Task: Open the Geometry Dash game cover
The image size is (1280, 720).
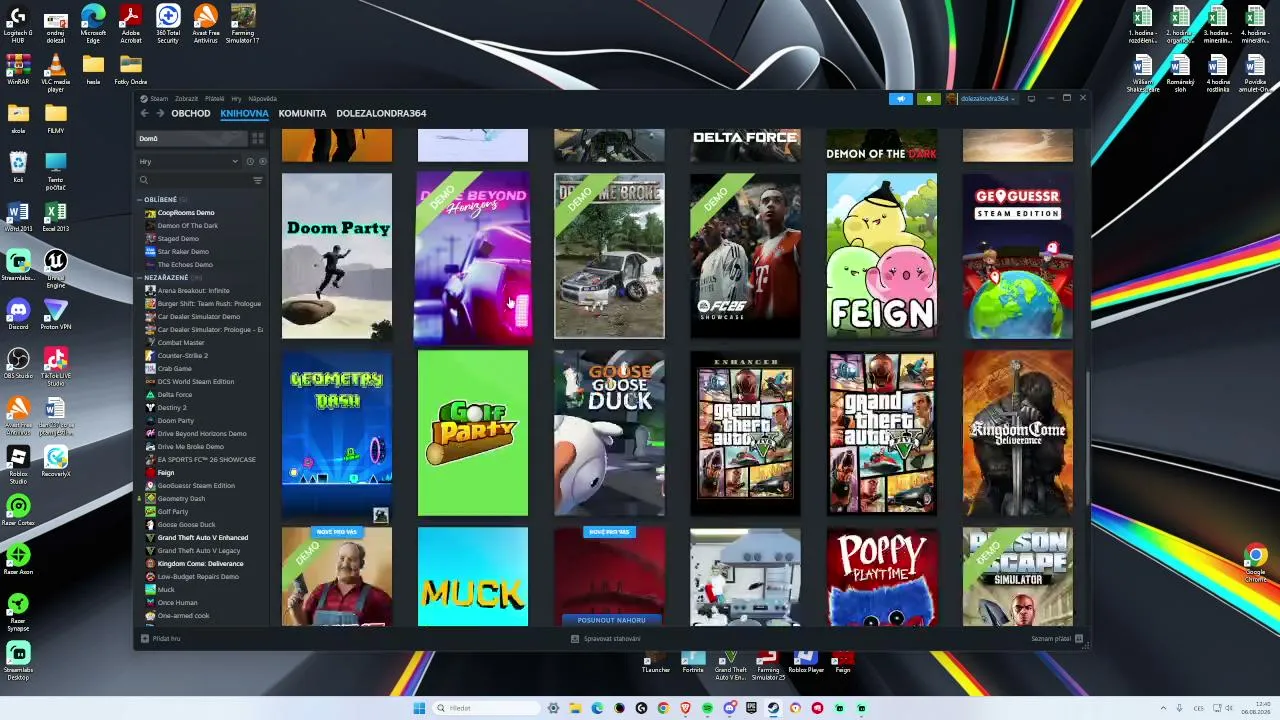Action: tap(337, 433)
